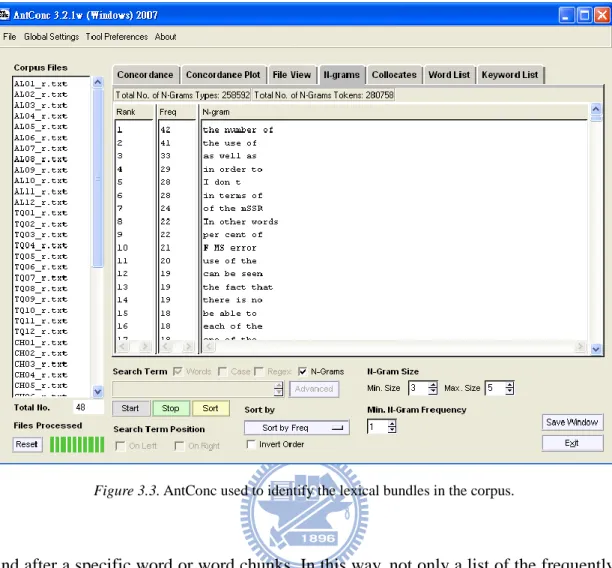Open the File menu
Viewport: 612px width, 568px height.
9,37
